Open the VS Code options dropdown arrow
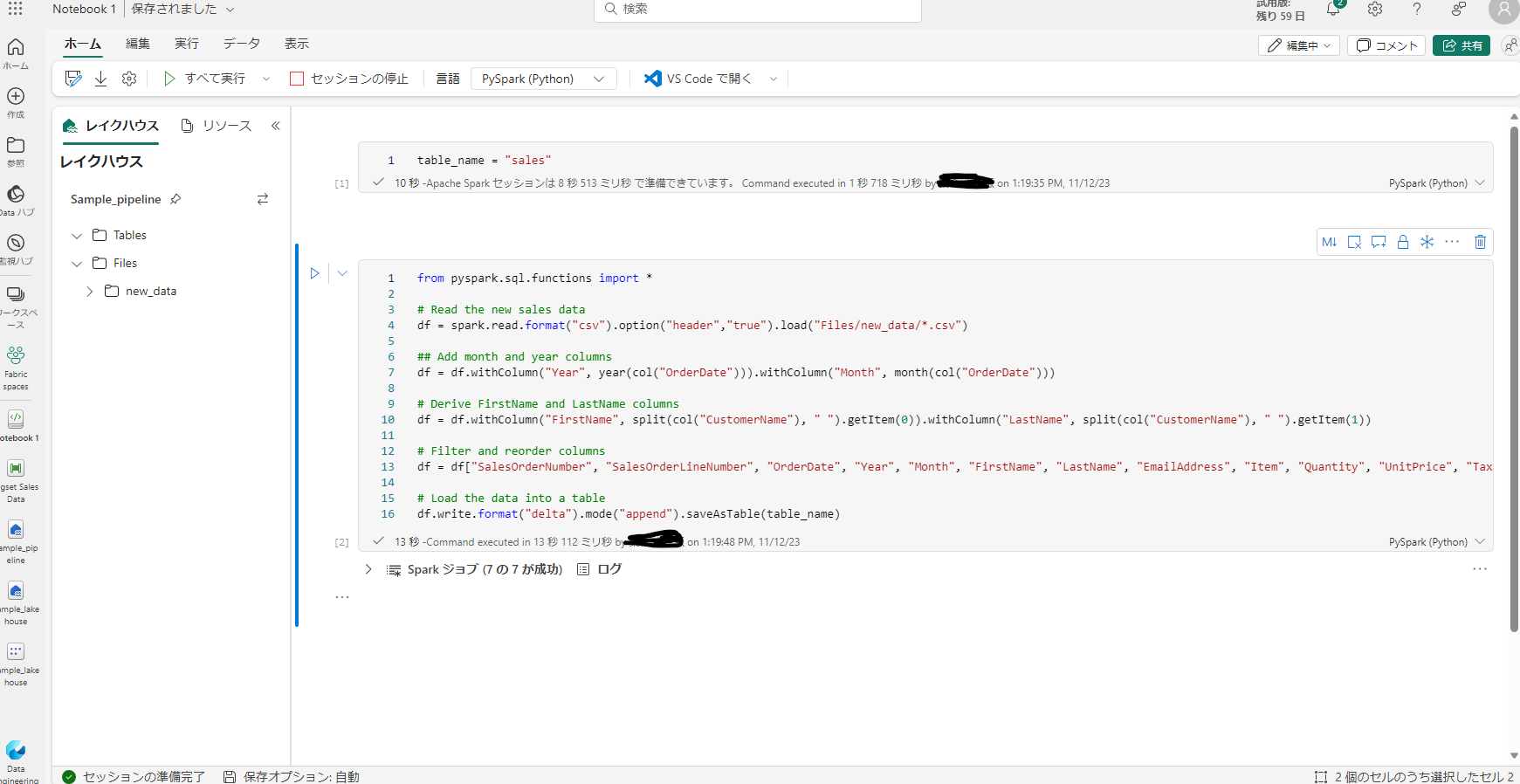This screenshot has width=1520, height=784. (x=774, y=79)
